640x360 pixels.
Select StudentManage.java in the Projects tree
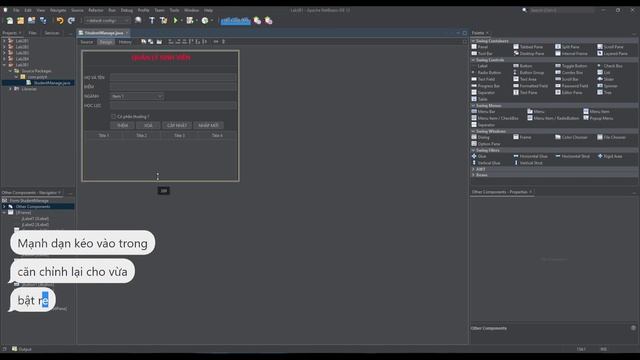pos(51,83)
